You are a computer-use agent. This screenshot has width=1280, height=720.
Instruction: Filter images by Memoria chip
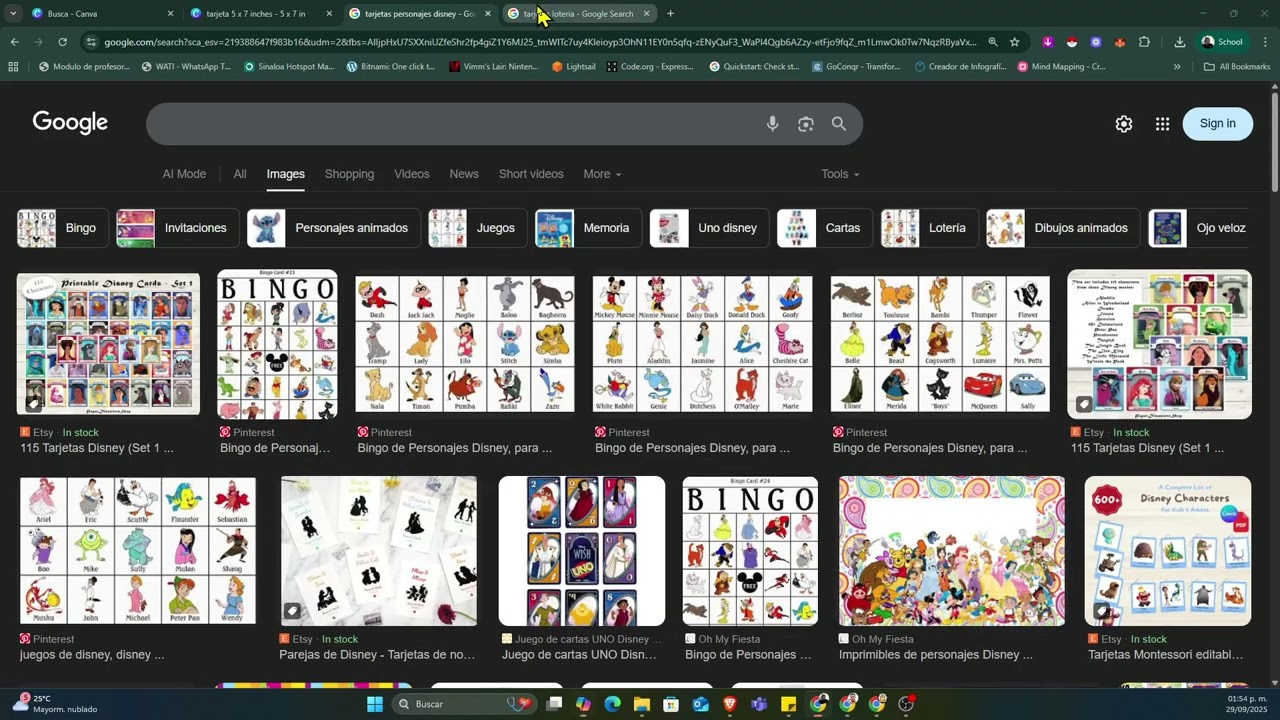pyautogui.click(x=588, y=228)
